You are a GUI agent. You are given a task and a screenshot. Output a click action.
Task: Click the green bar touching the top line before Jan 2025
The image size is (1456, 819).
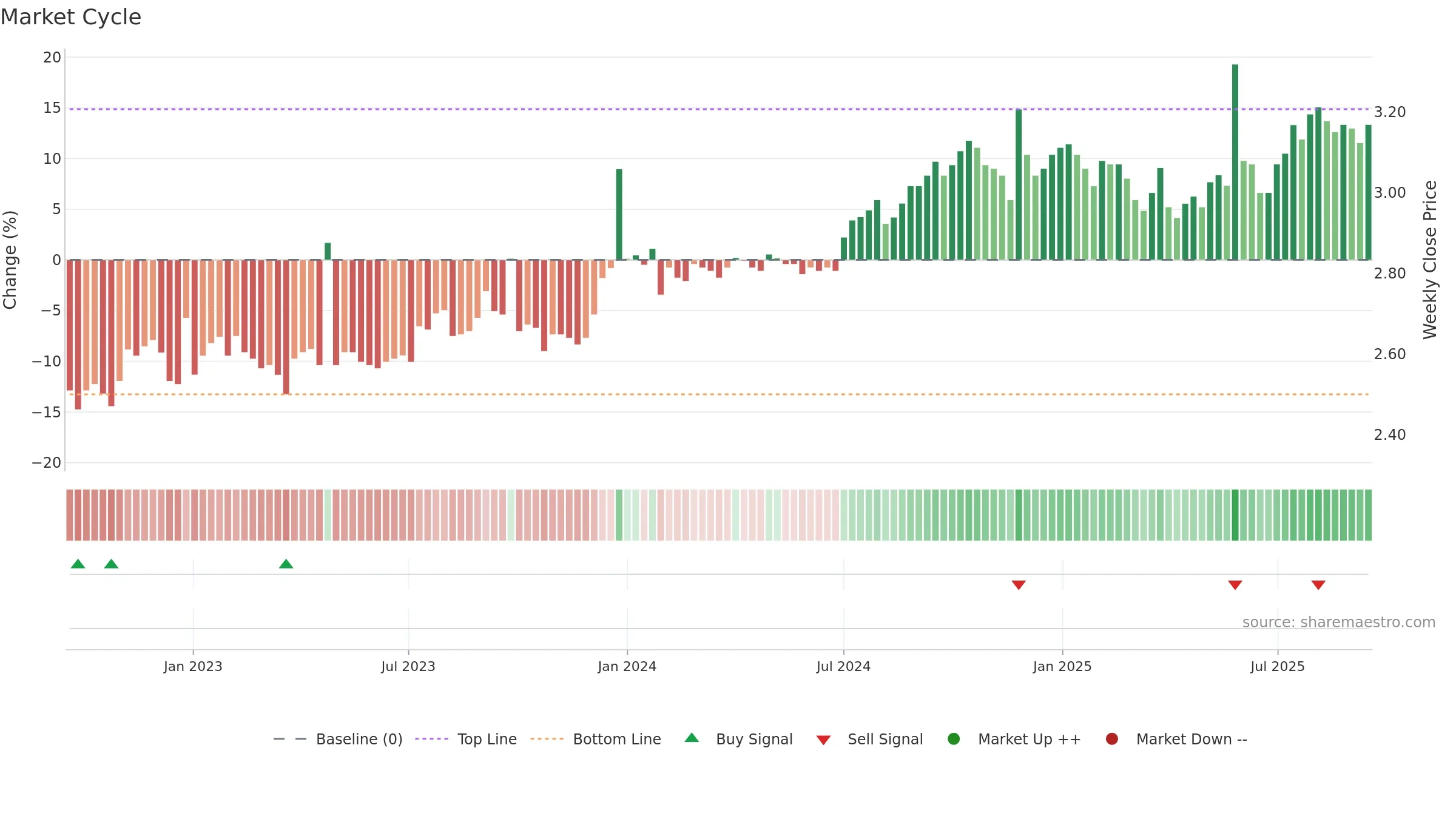(1019, 184)
